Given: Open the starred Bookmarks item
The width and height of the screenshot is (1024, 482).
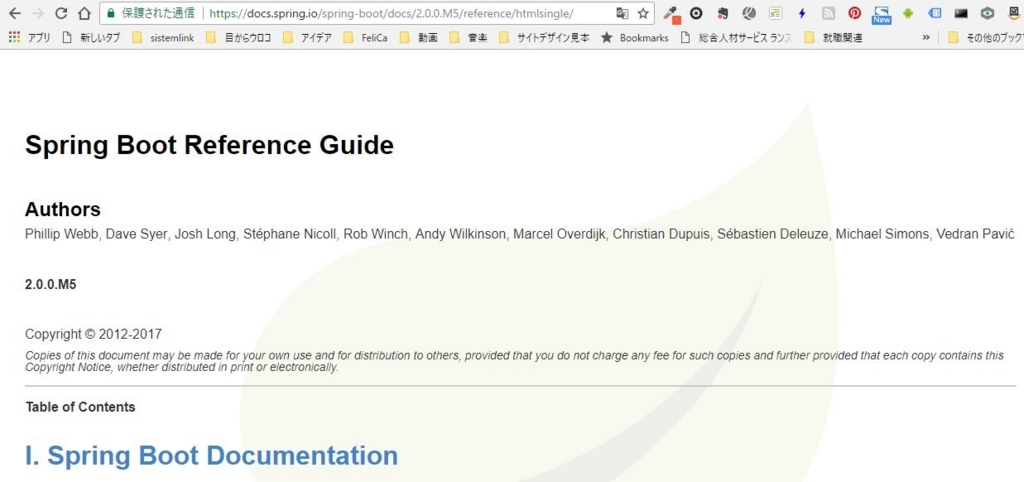Looking at the screenshot, I should pyautogui.click(x=635, y=38).
